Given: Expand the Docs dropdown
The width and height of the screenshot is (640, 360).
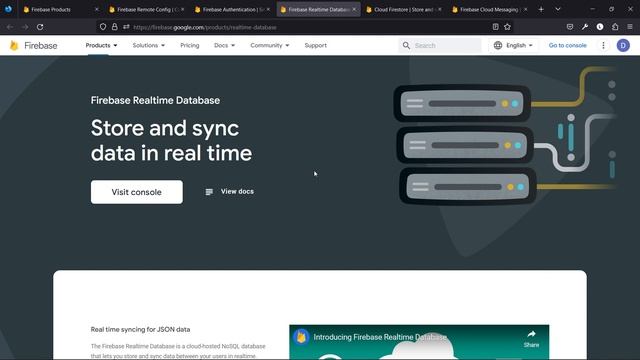Looking at the screenshot, I should point(224,45).
